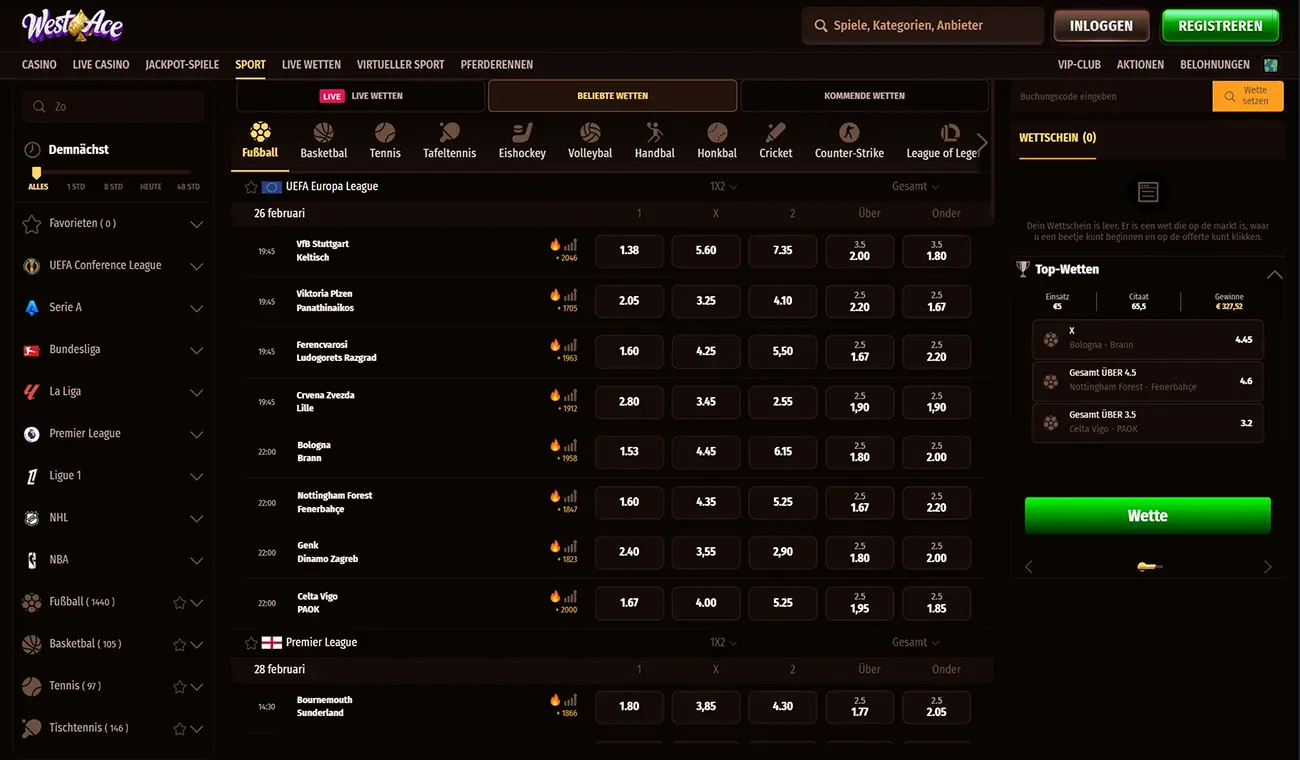Screen dimensions: 1300x760
Task: Expand UEFA Conference League sidebar entry
Action: 197,266
